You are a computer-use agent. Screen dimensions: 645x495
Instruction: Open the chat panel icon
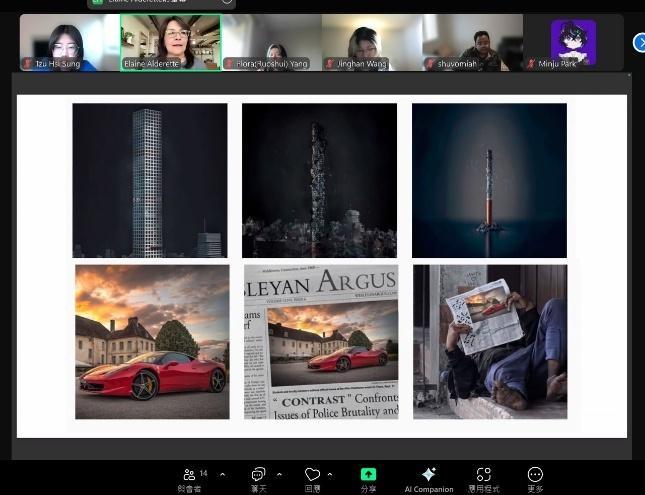pyautogui.click(x=258, y=474)
